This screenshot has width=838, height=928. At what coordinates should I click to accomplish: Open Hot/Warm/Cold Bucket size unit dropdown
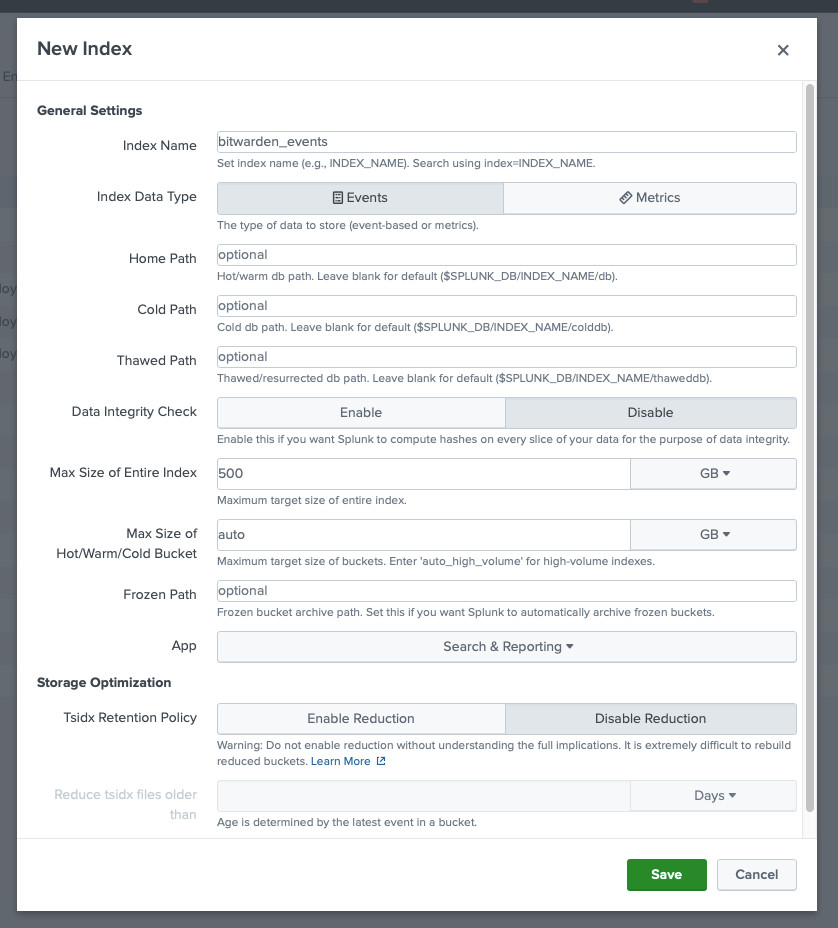coord(713,535)
